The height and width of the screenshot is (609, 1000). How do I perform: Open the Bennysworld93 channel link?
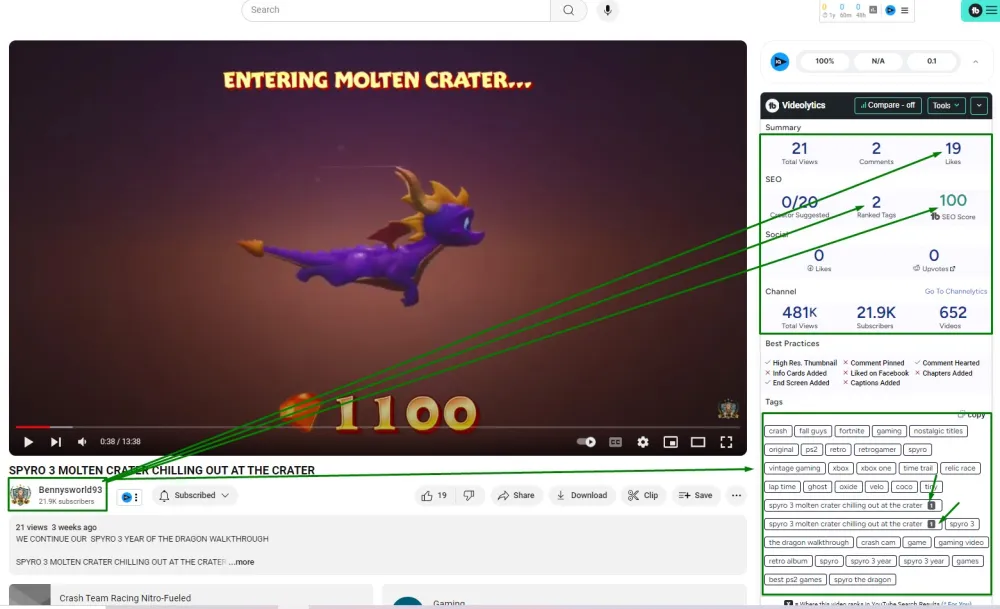(x=70, y=490)
